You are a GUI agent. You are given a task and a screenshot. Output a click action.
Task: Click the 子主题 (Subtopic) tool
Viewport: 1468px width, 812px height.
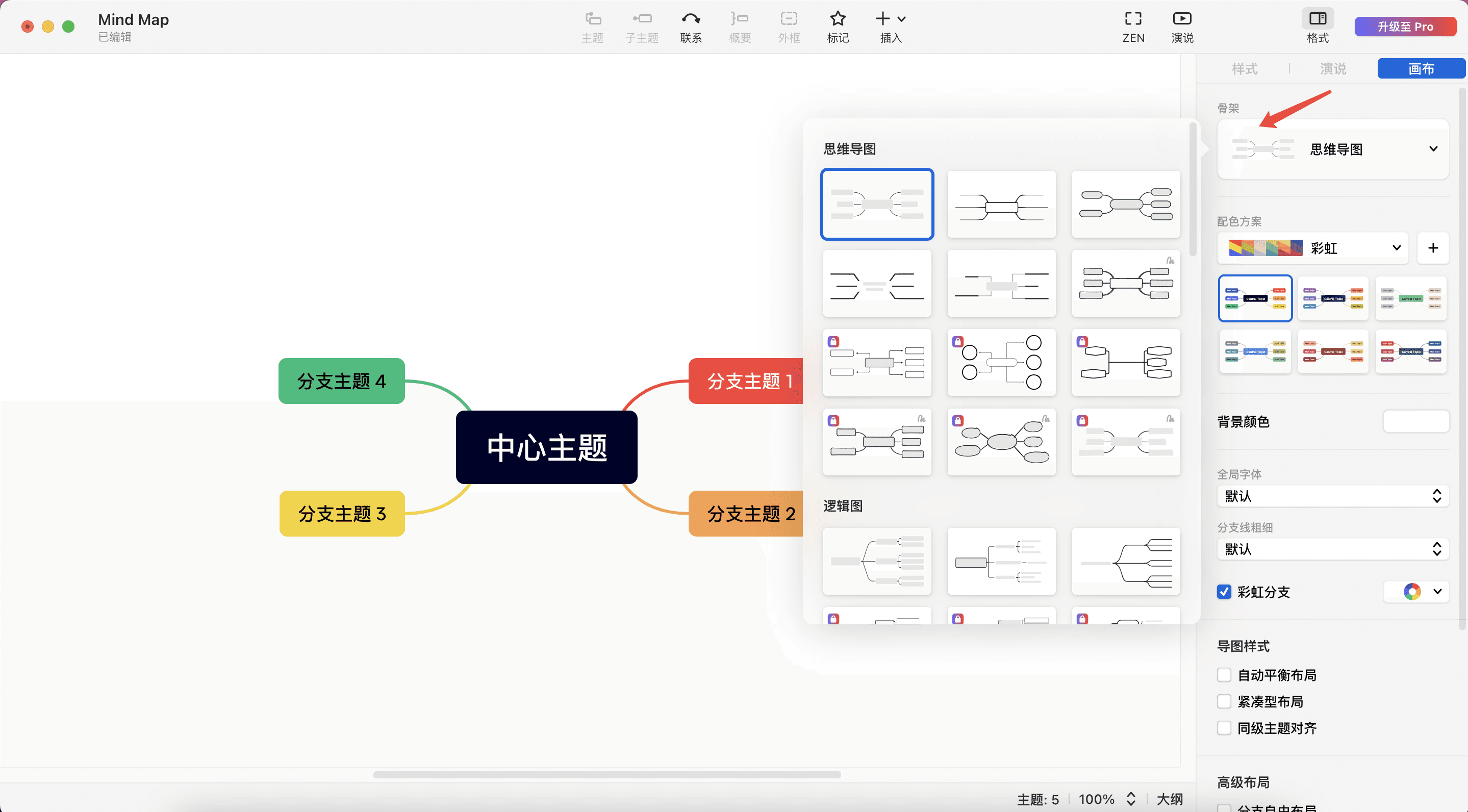pos(641,26)
